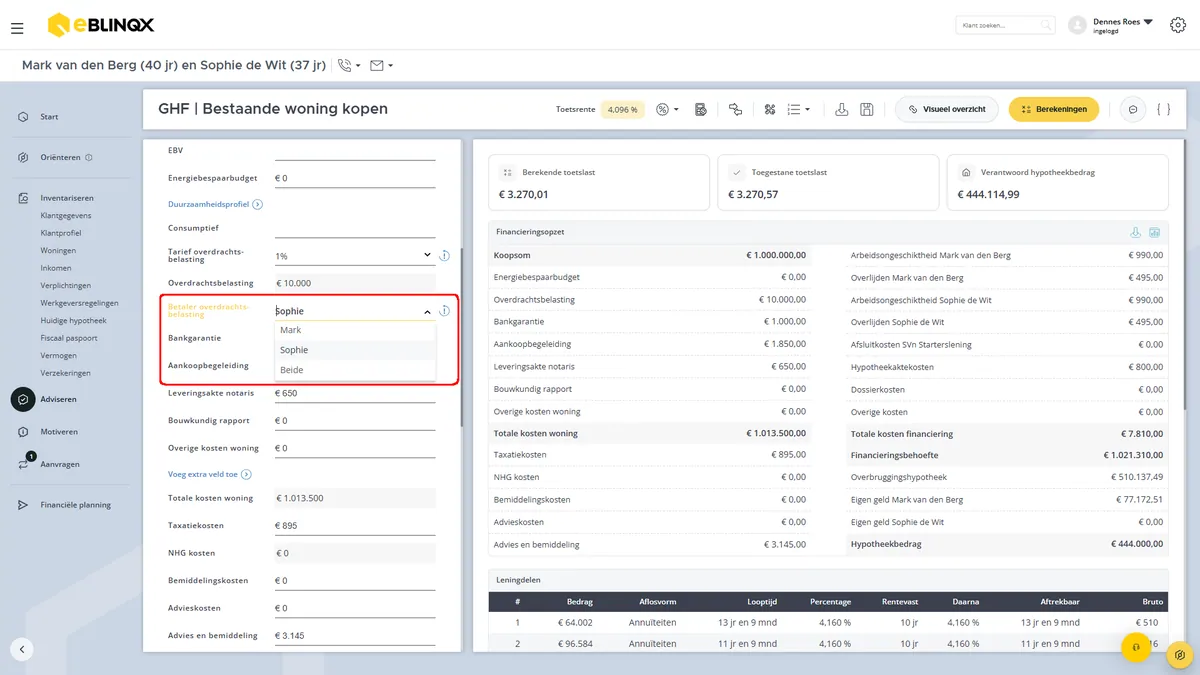Choose Mark in the Betaler dropdown list
This screenshot has width=1200, height=675.
355,330
